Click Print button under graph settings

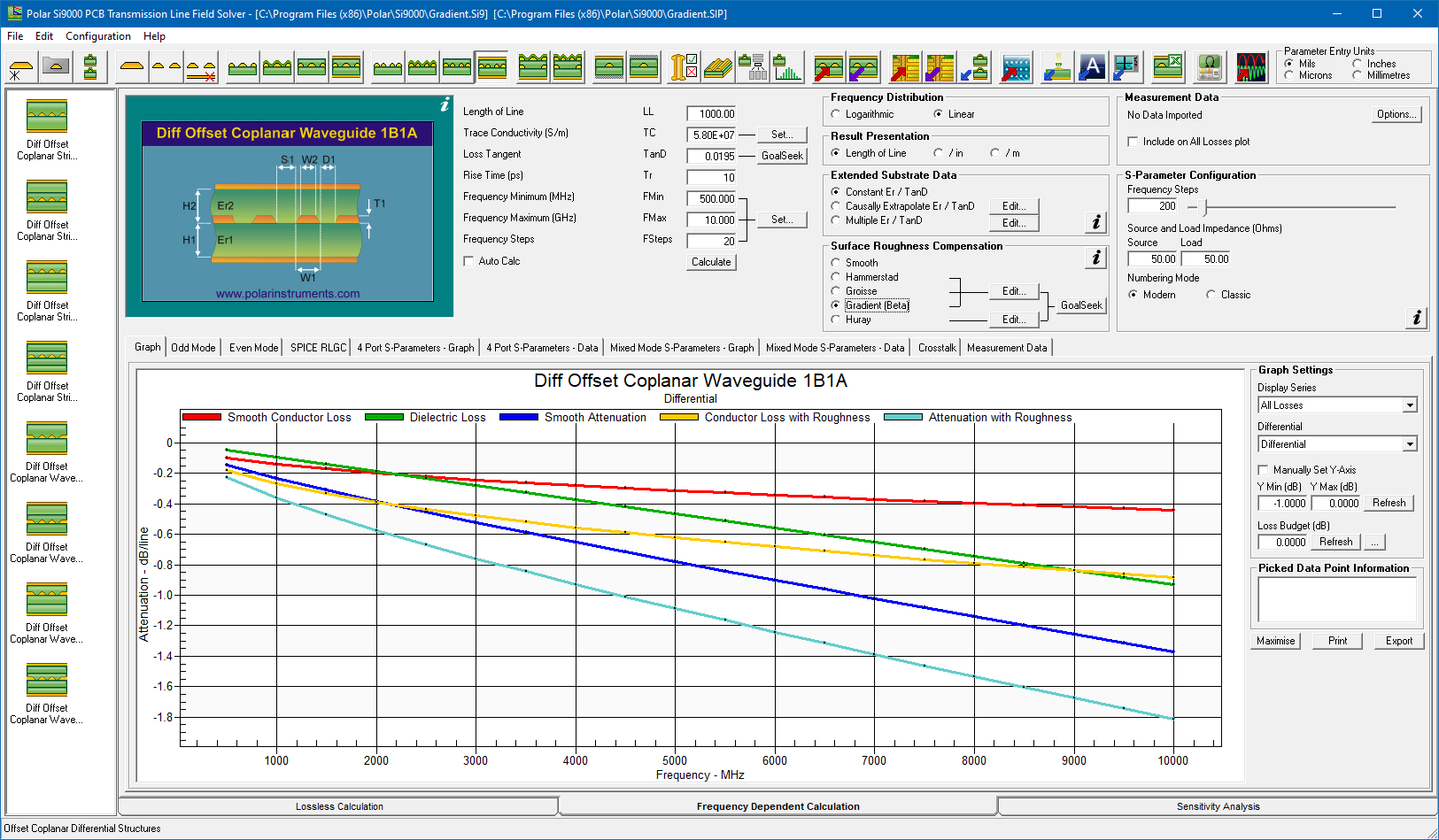click(1337, 641)
